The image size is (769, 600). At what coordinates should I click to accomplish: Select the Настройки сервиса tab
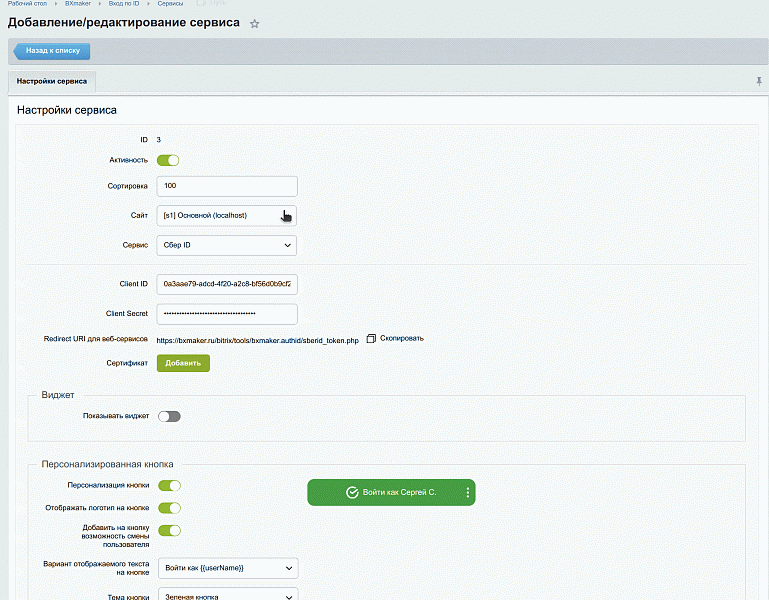52,81
